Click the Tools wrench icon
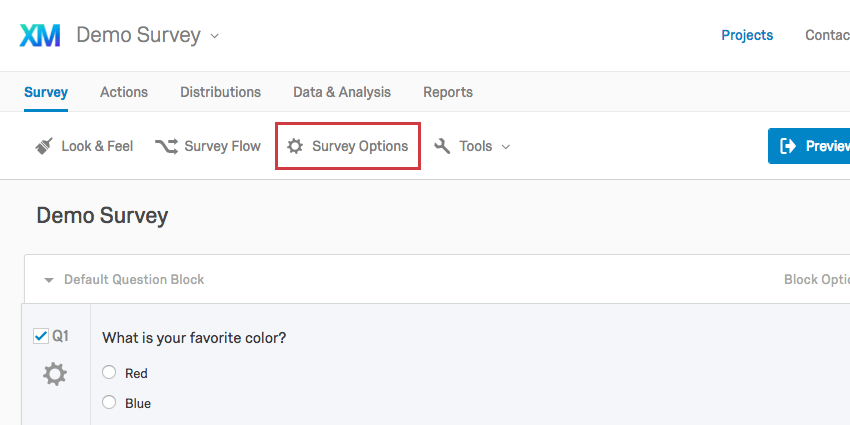Viewport: 850px width, 425px height. 442,146
